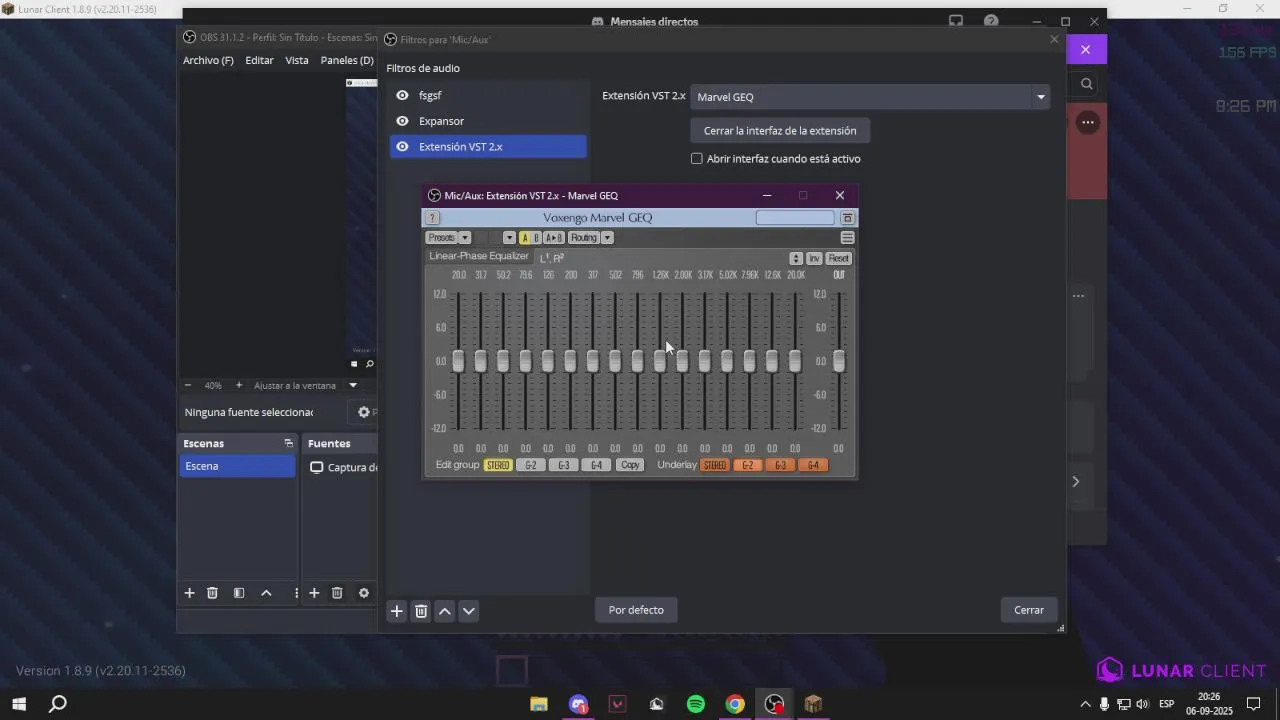Open the Routing dropdown arrow

tap(607, 238)
